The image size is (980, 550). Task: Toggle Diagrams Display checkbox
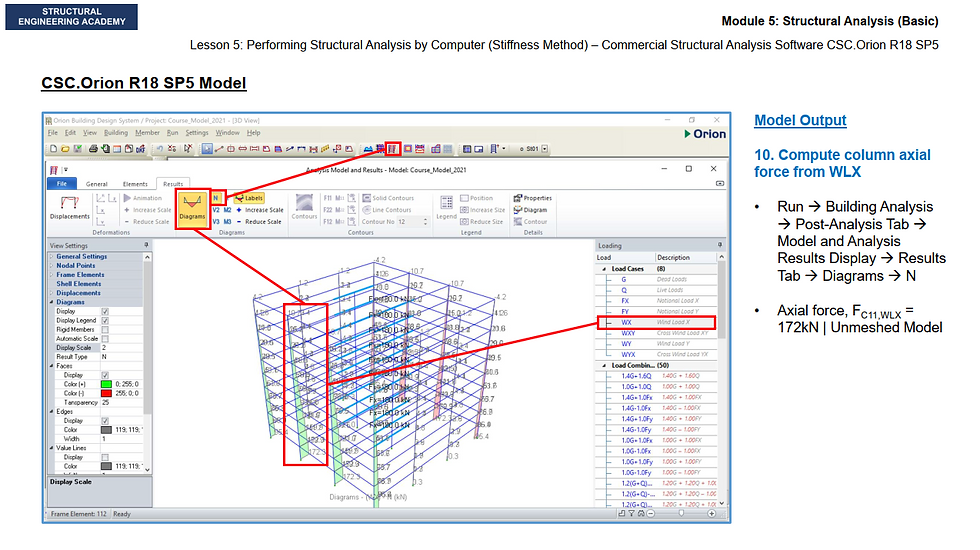click(x=105, y=311)
